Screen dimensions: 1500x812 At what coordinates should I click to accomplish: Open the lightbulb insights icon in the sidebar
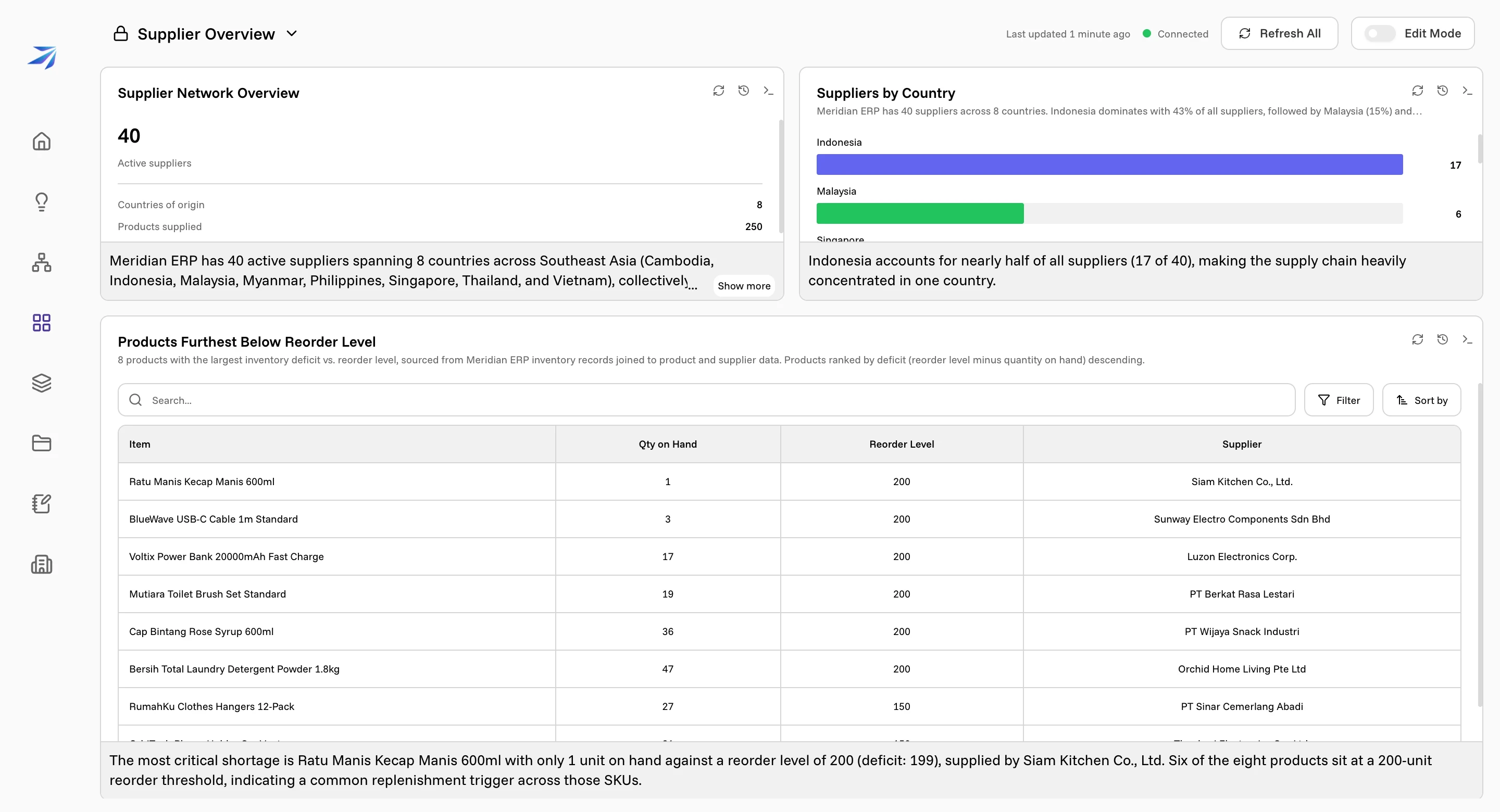tap(41, 202)
